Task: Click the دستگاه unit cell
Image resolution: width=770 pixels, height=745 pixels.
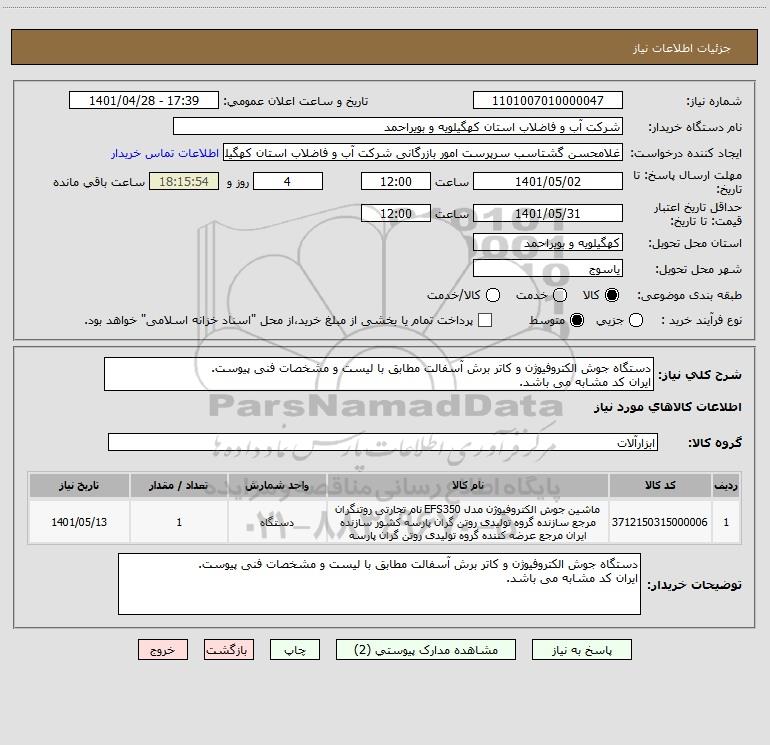Action: pyautogui.click(x=277, y=522)
